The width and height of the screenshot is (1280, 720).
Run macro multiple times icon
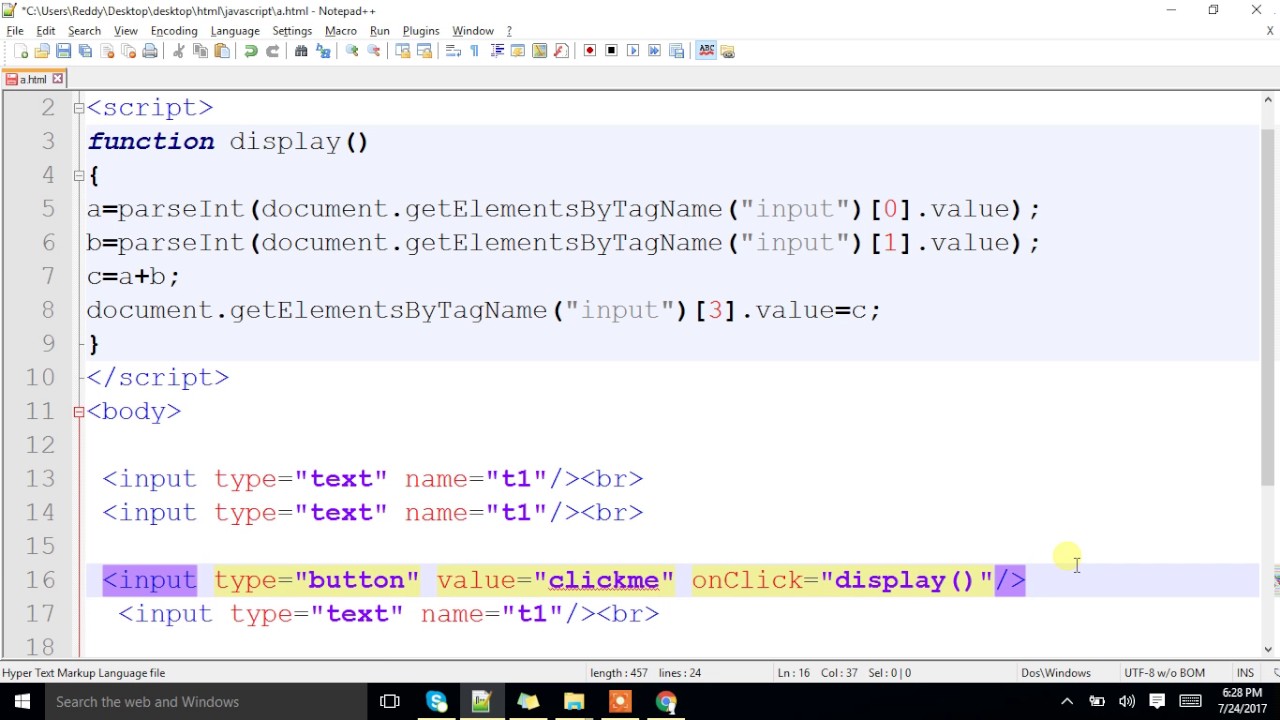(655, 51)
